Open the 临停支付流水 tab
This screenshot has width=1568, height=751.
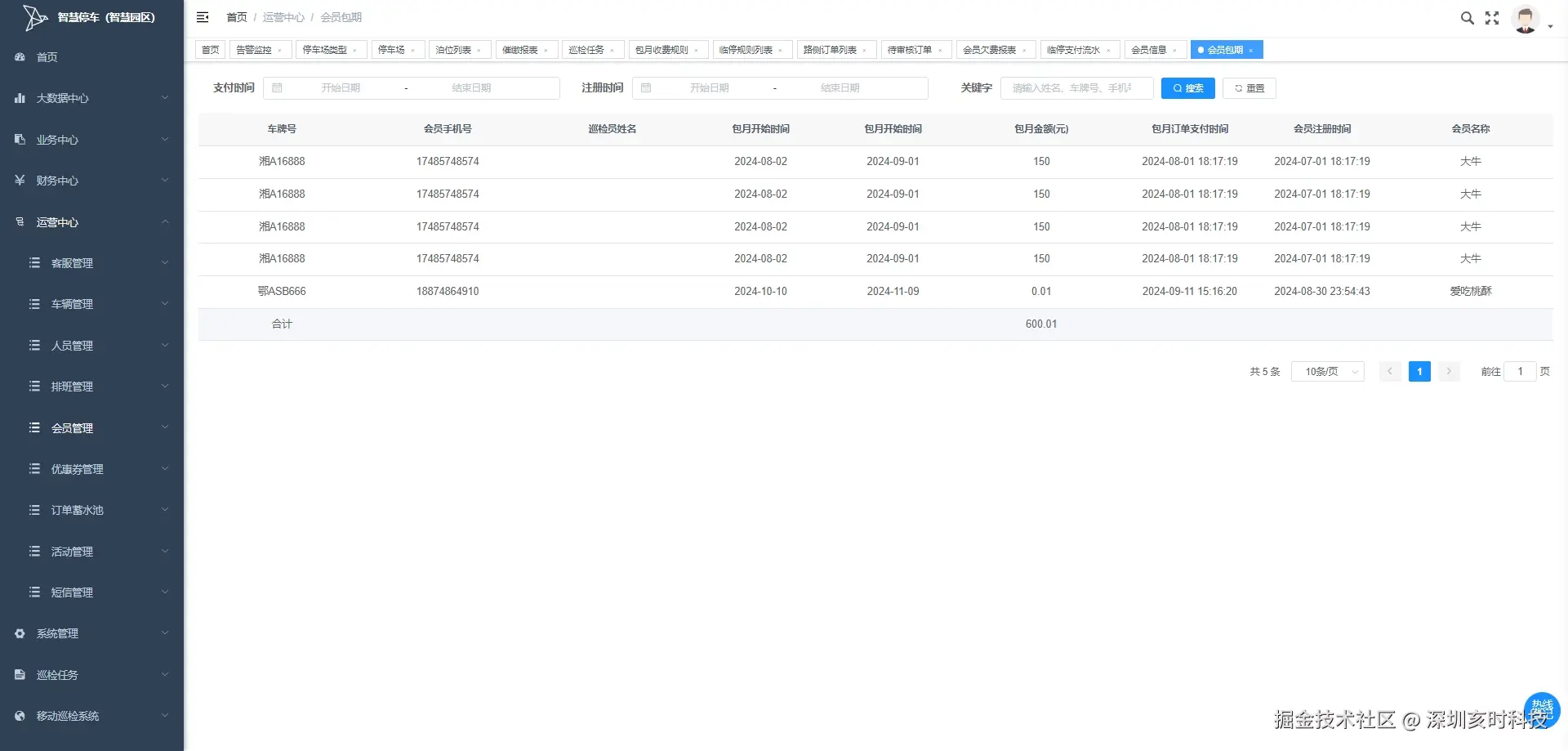pyautogui.click(x=1080, y=50)
